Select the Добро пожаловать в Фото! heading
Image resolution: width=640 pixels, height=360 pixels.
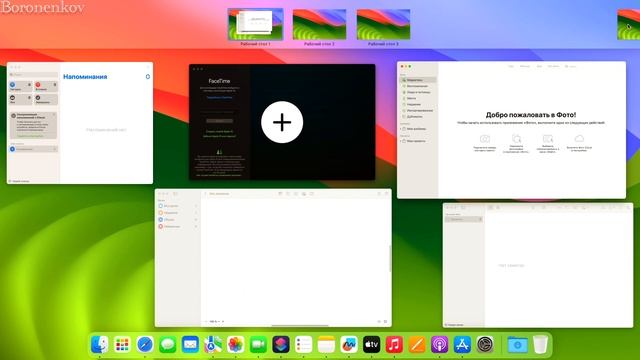pyautogui.click(x=531, y=115)
